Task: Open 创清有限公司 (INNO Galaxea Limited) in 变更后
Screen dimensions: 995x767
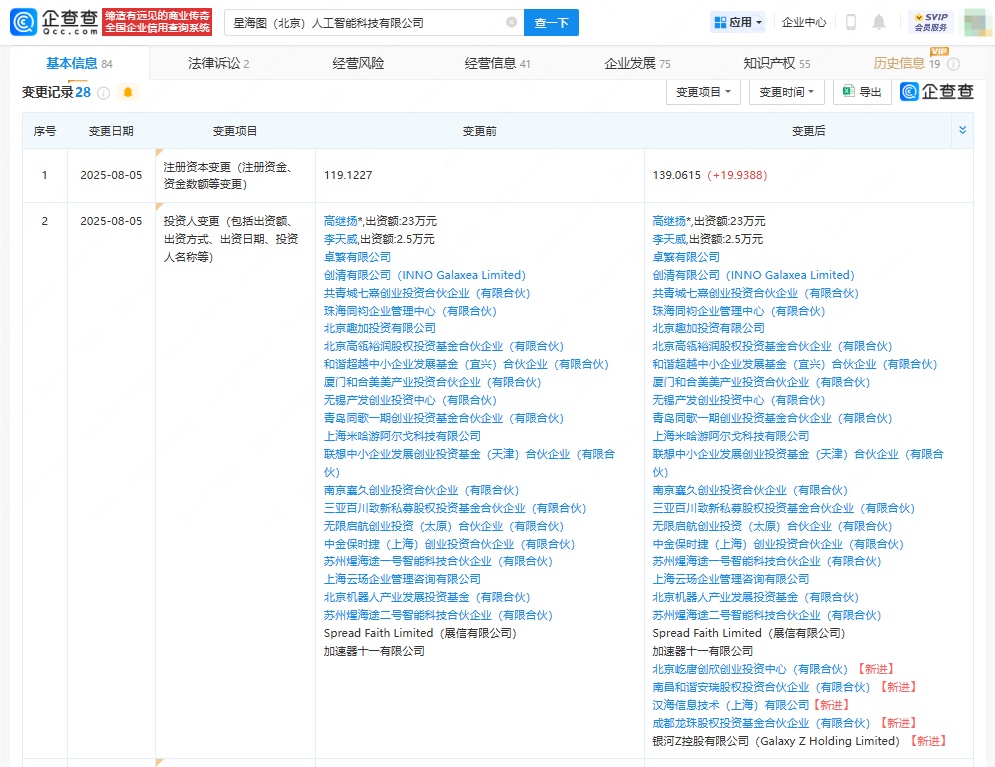Action: [x=753, y=275]
